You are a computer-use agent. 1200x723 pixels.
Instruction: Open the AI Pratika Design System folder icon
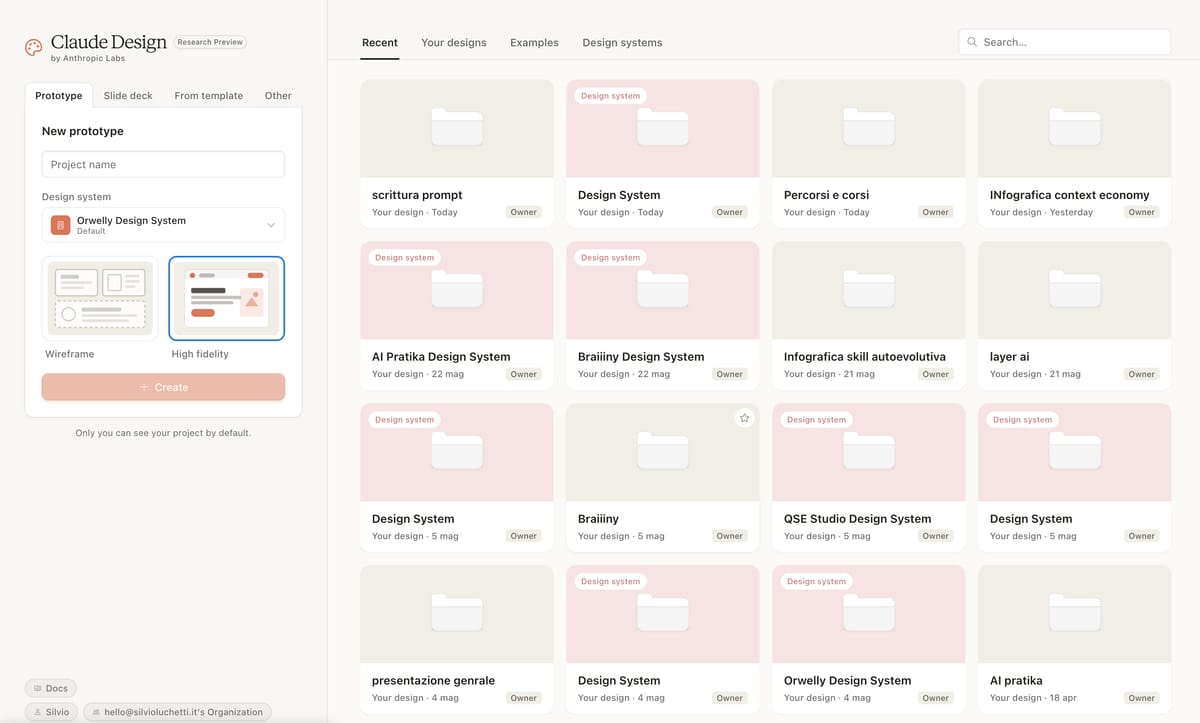[457, 289]
